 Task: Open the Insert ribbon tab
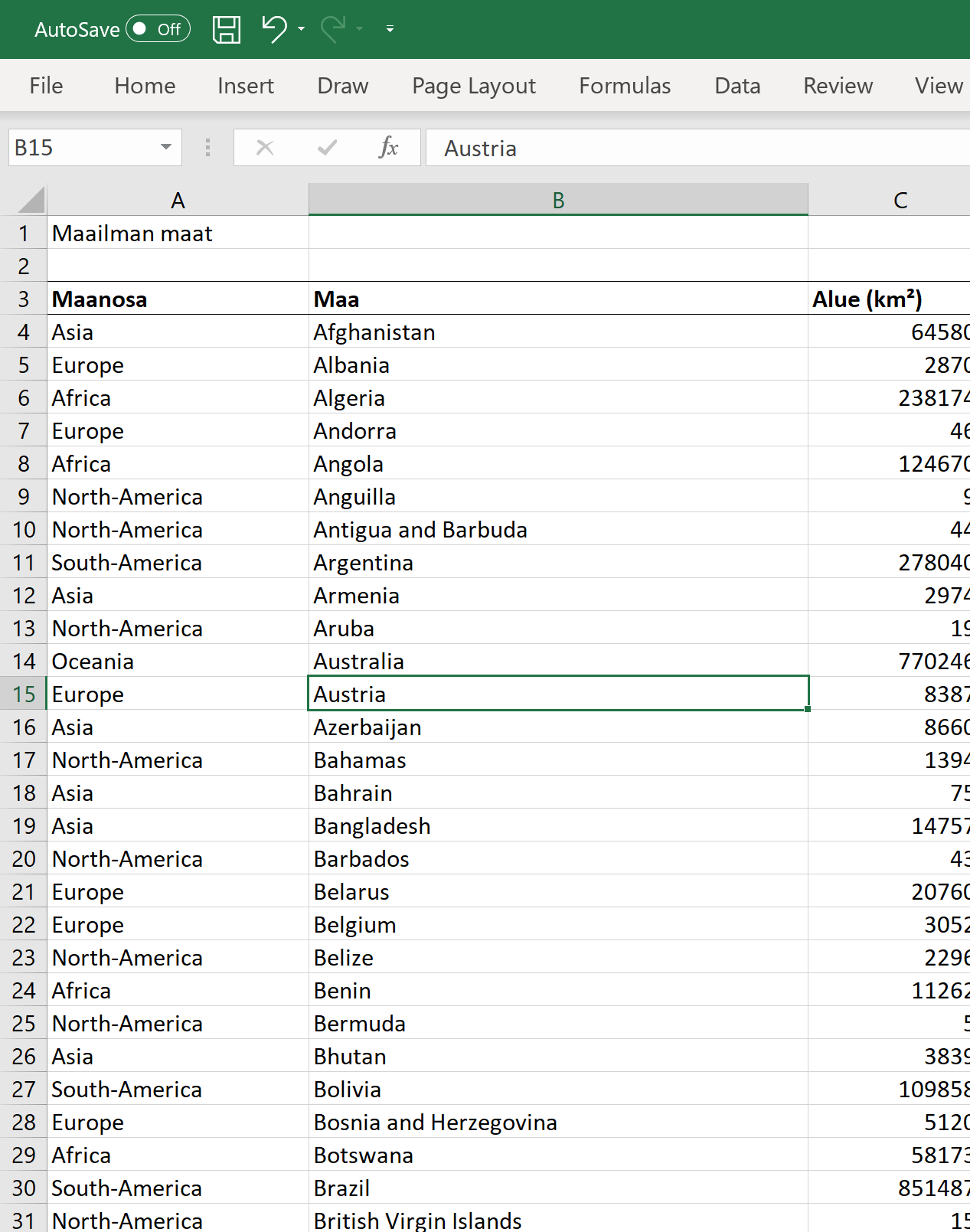pos(245,86)
